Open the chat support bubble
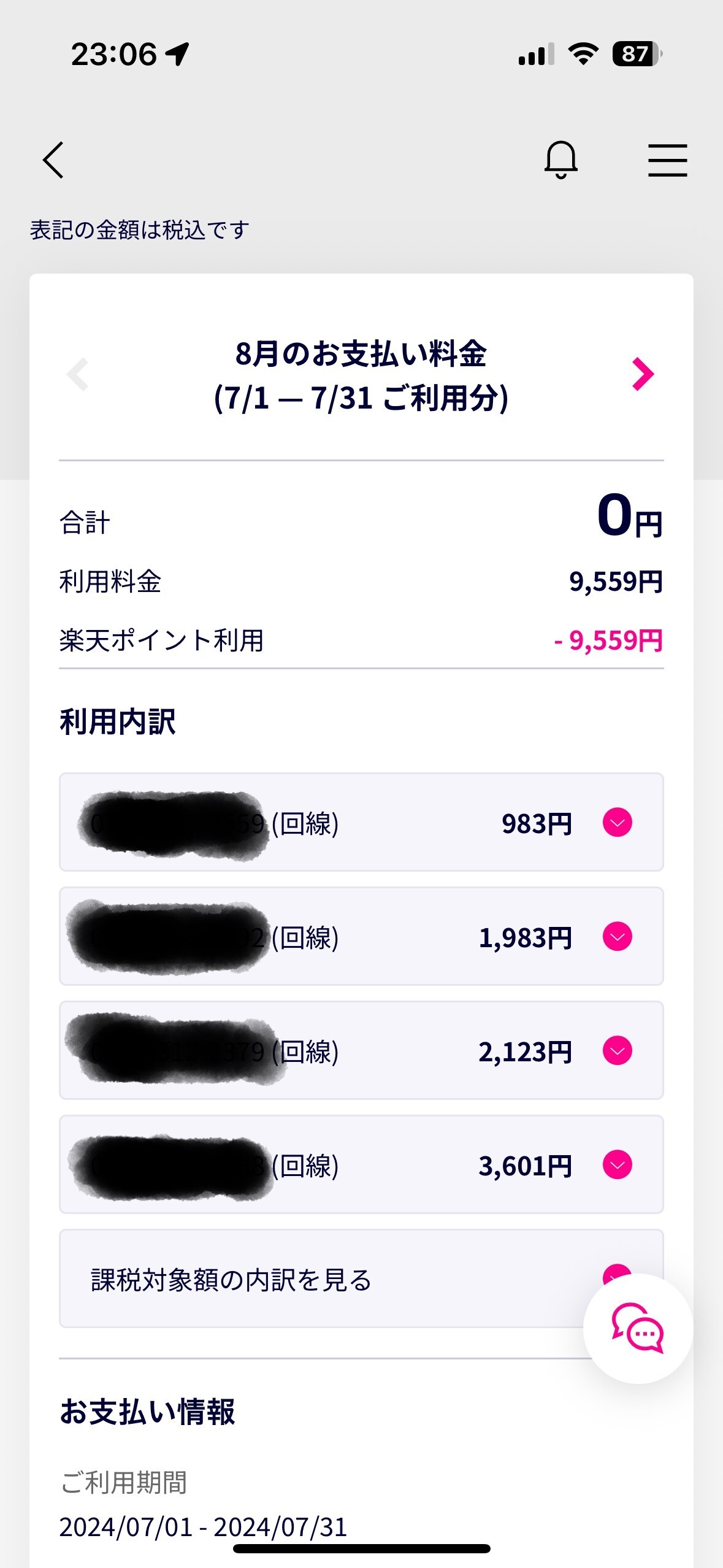The height and width of the screenshot is (1568, 723). tap(638, 1329)
